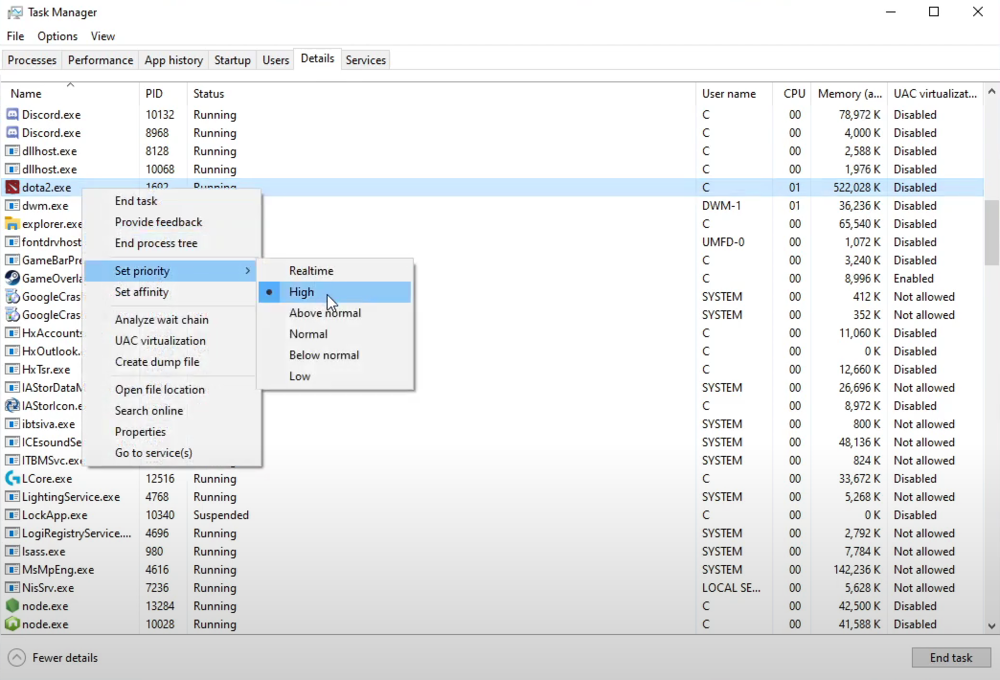Viewport: 1000px width, 680px height.
Task: Switch to the Performance tab
Action: (100, 60)
